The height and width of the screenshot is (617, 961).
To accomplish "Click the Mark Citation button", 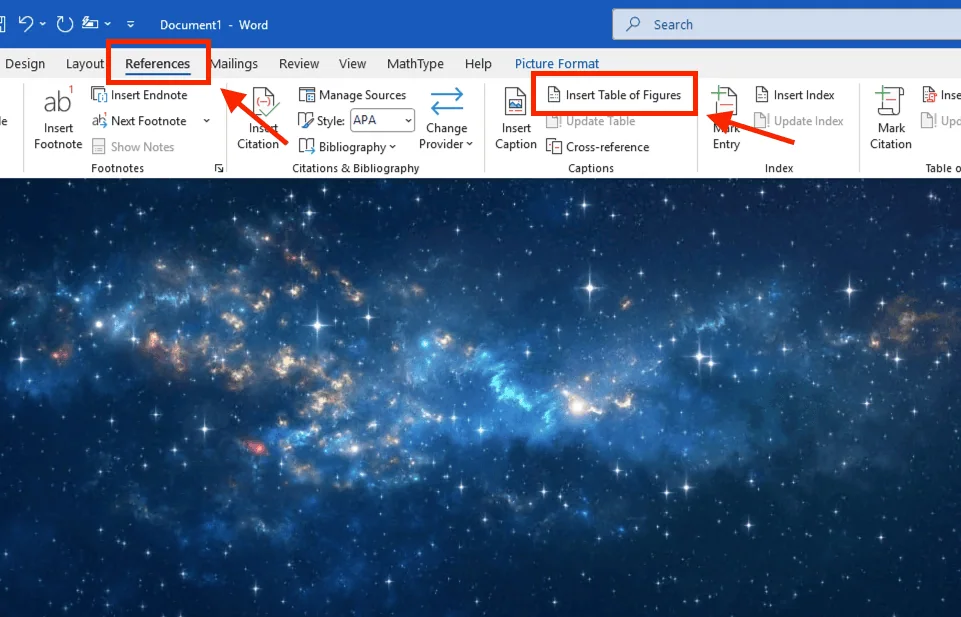I will pyautogui.click(x=891, y=118).
